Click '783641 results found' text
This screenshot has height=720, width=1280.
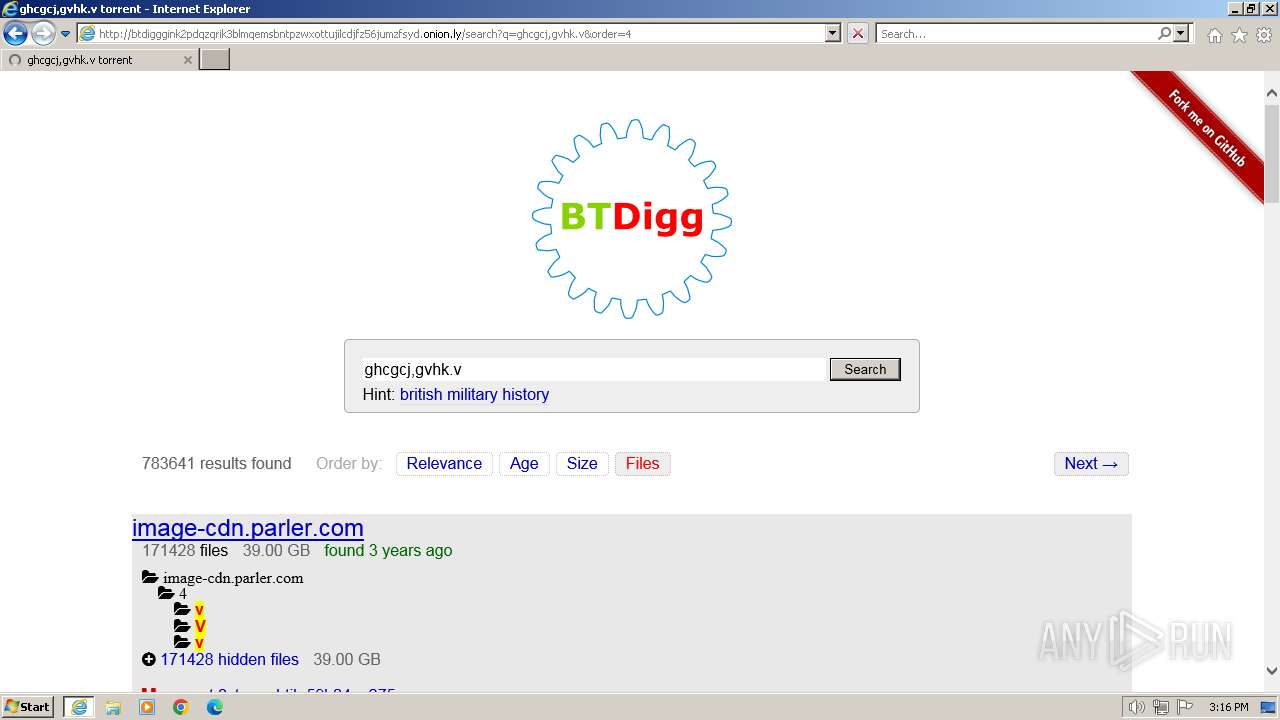[x=217, y=463]
